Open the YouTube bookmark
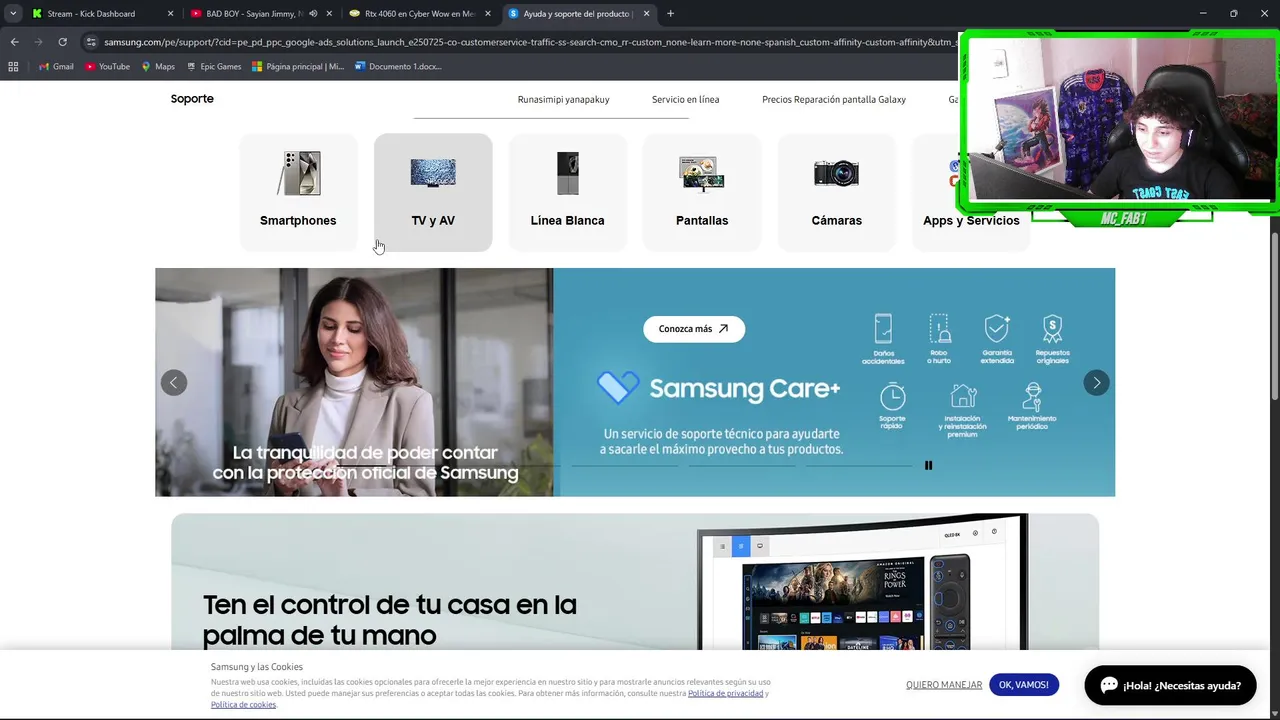This screenshot has width=1280, height=720. click(x=107, y=67)
